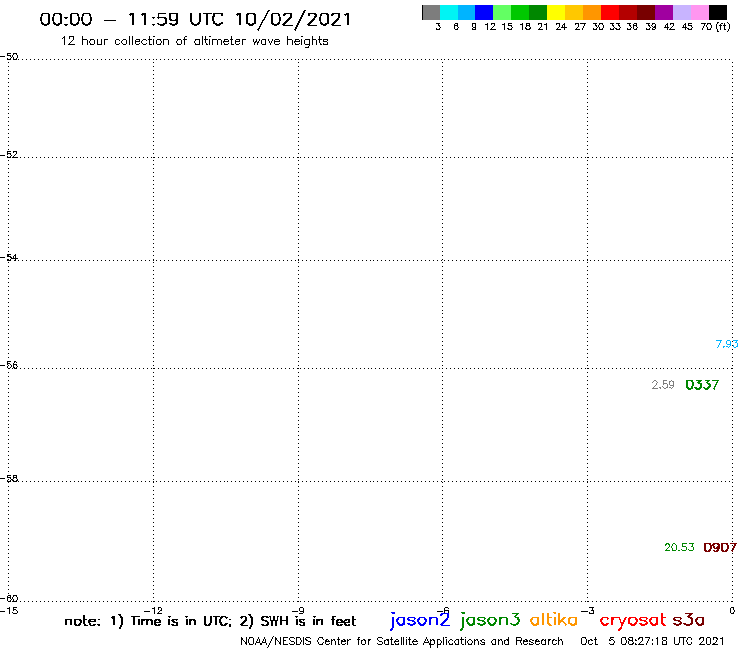Screen dimensions: 740x650
Task: Select the -54 latitude axis label
Action: (x=9, y=258)
